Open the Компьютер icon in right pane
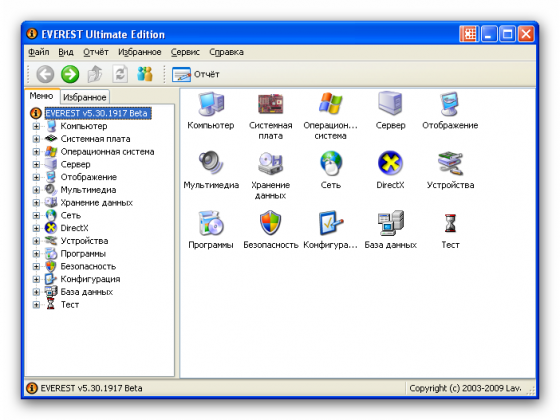Viewport: 560px width, 420px height. click(211, 104)
